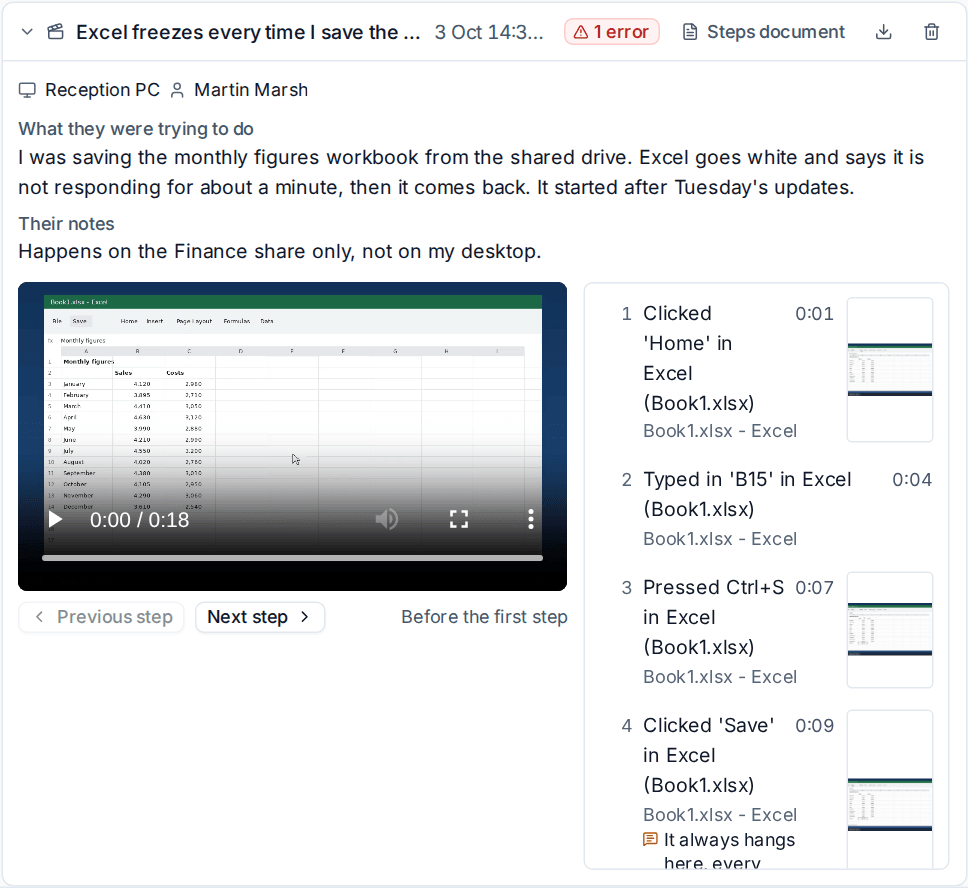Screen dimensions: 968x888
Task: Click the '0:04' timestamp of step 2
Action: pos(912,480)
